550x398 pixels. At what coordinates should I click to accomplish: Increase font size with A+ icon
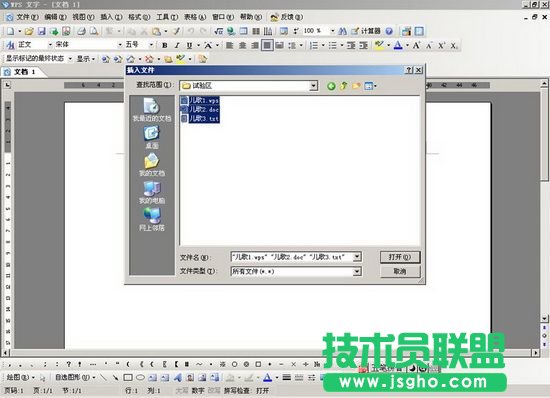pos(416,45)
